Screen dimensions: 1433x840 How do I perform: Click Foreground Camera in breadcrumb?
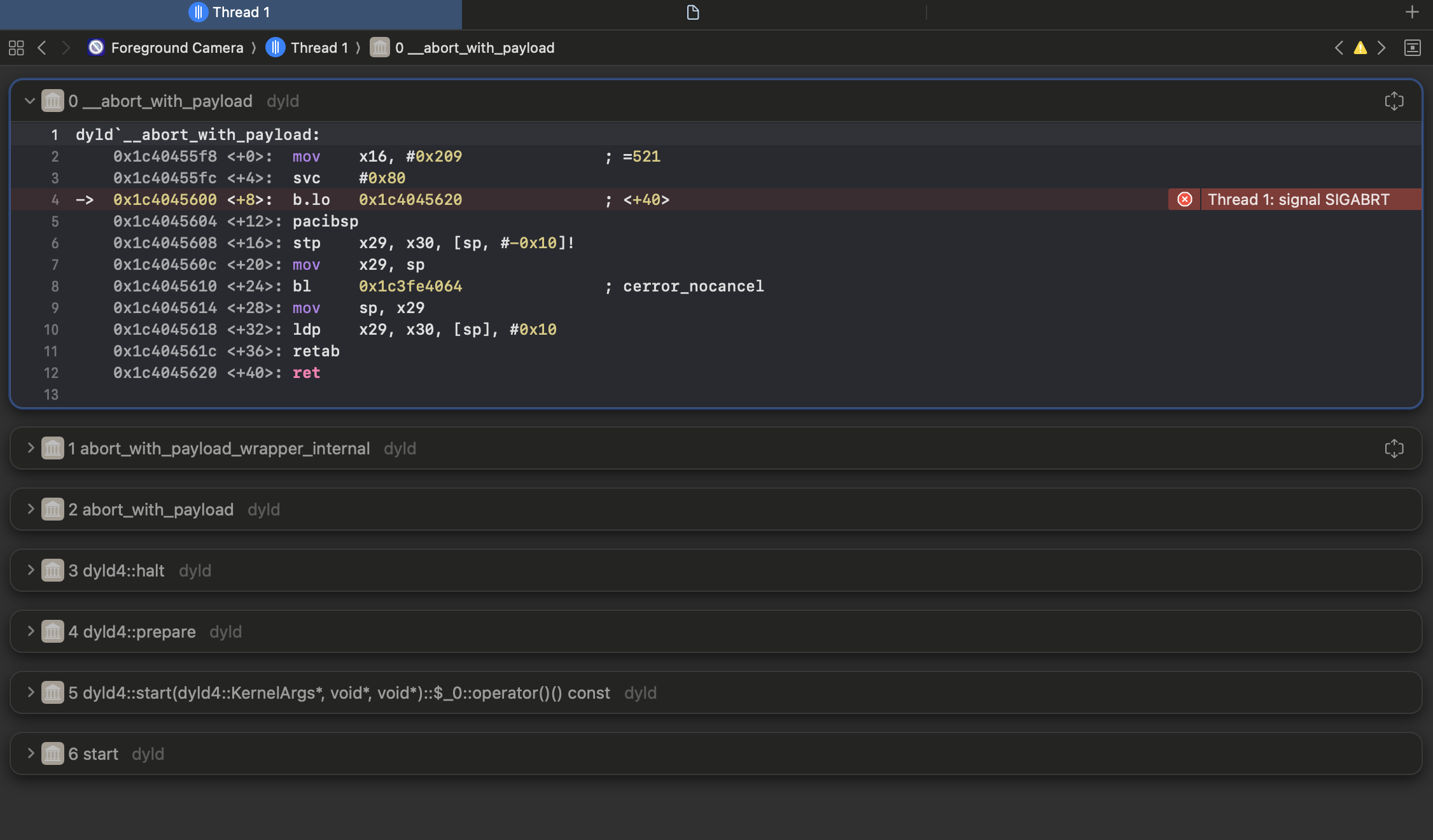coord(176,48)
